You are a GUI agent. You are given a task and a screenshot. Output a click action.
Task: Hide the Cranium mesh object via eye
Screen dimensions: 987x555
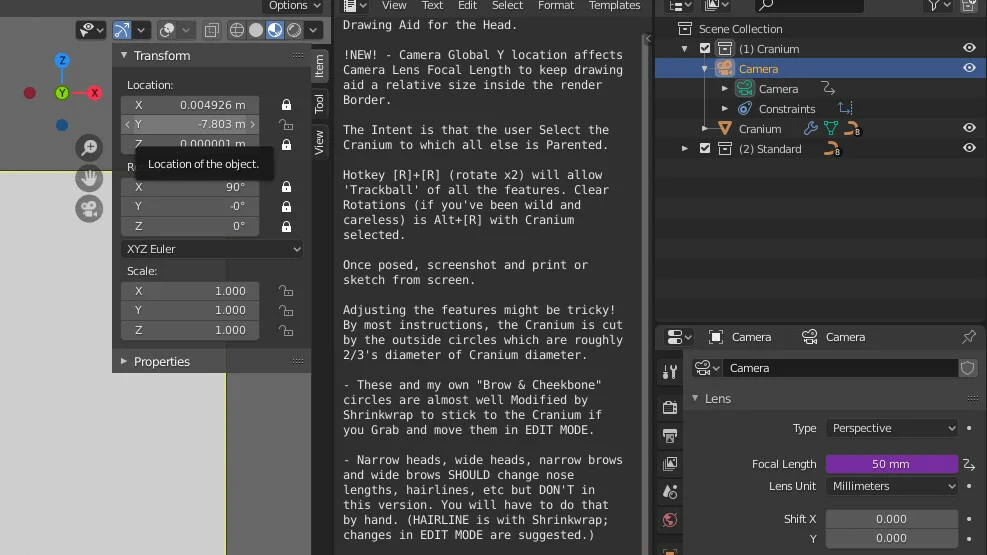[969, 128]
